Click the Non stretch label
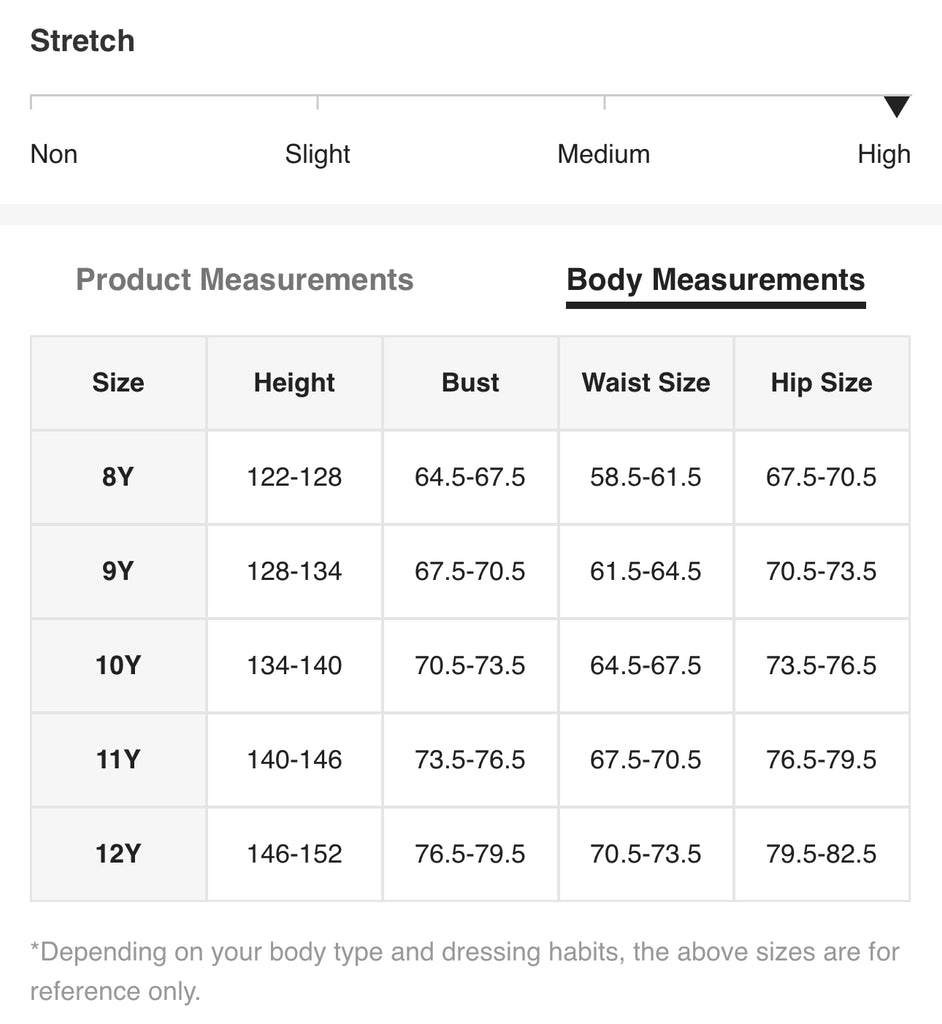The height and width of the screenshot is (1024, 942). [54, 154]
